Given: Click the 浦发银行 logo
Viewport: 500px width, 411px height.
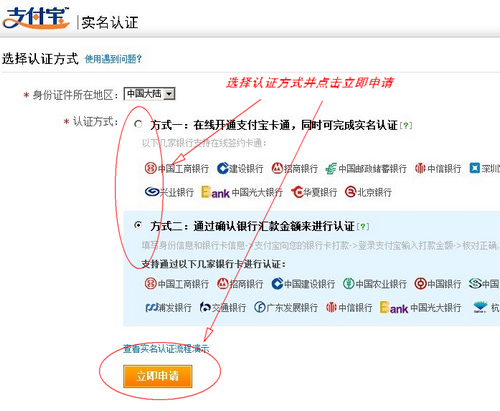Looking at the screenshot, I should [x=152, y=307].
